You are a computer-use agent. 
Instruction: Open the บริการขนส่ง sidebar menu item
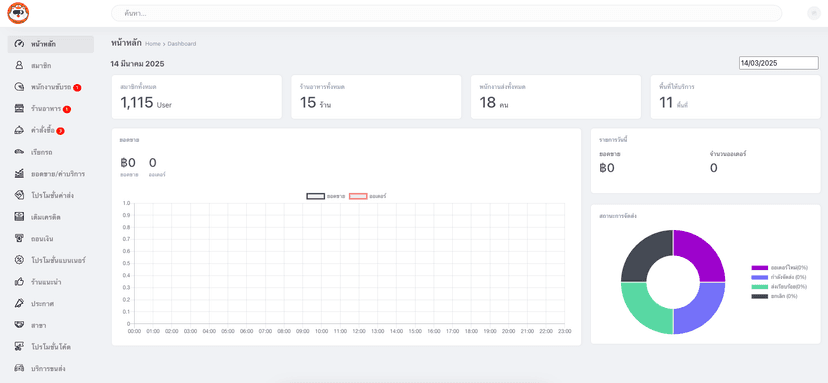pyautogui.click(x=51, y=369)
